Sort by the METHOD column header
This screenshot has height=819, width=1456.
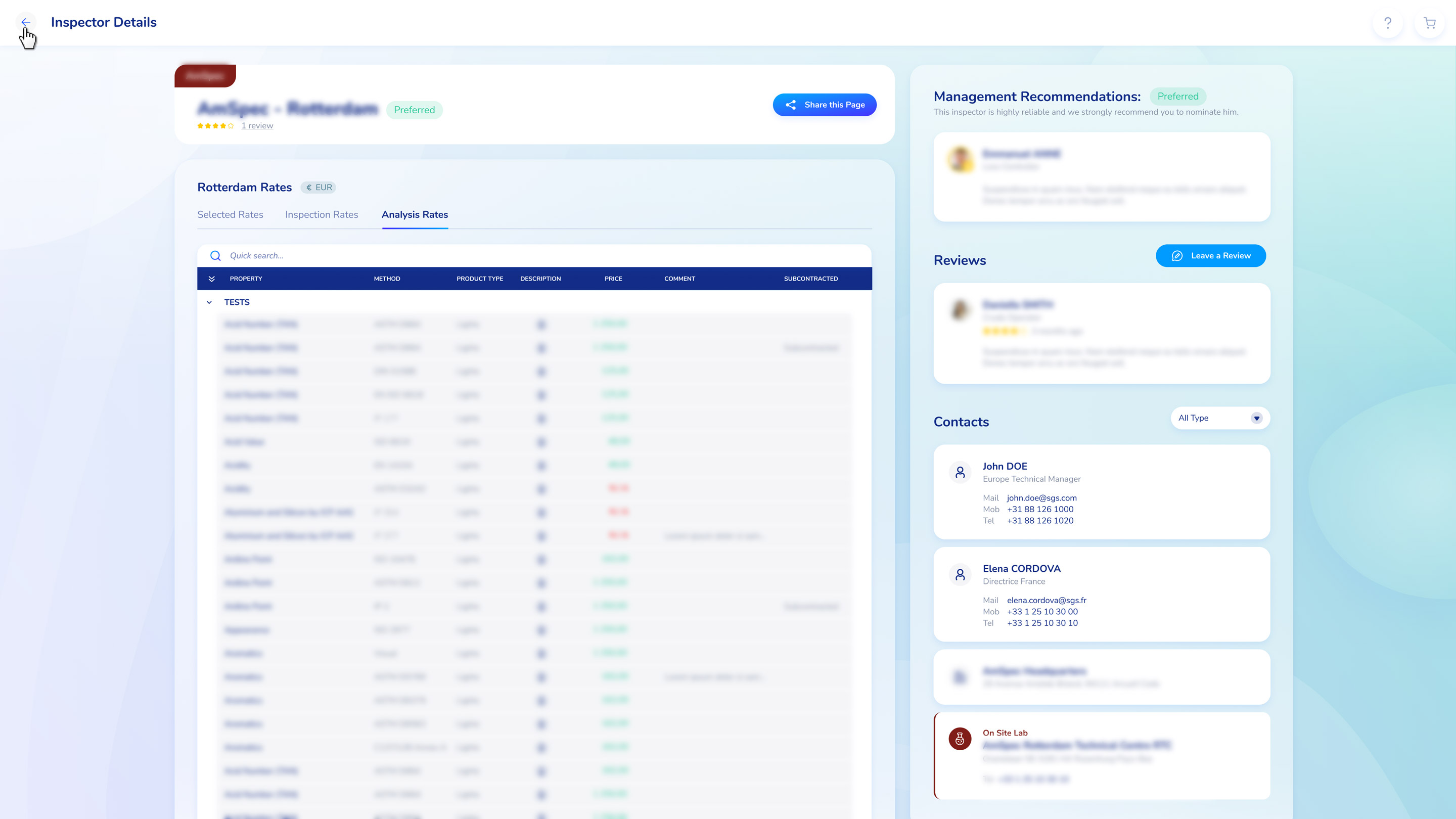pos(387,279)
